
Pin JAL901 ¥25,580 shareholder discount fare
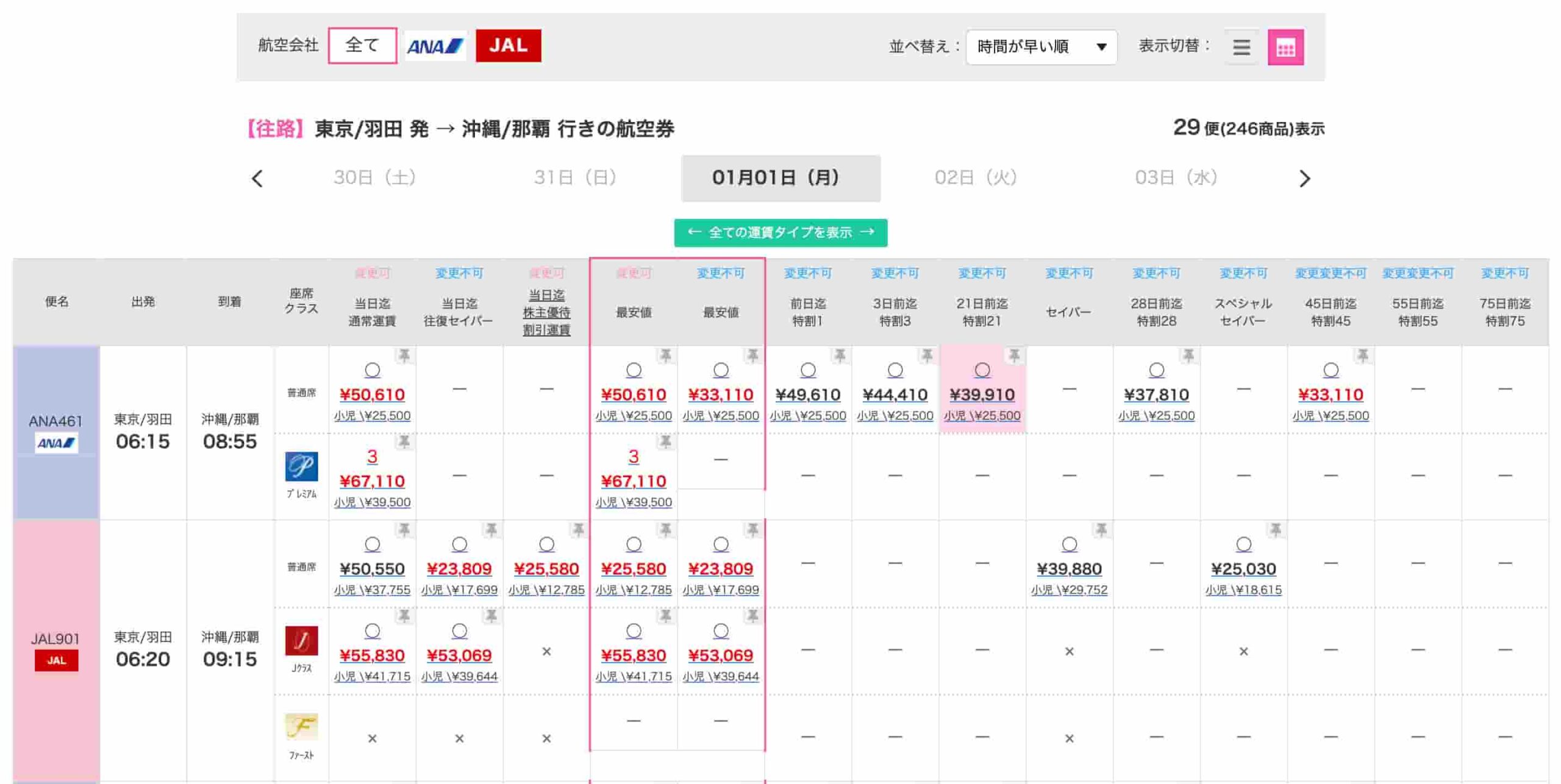click(x=578, y=530)
